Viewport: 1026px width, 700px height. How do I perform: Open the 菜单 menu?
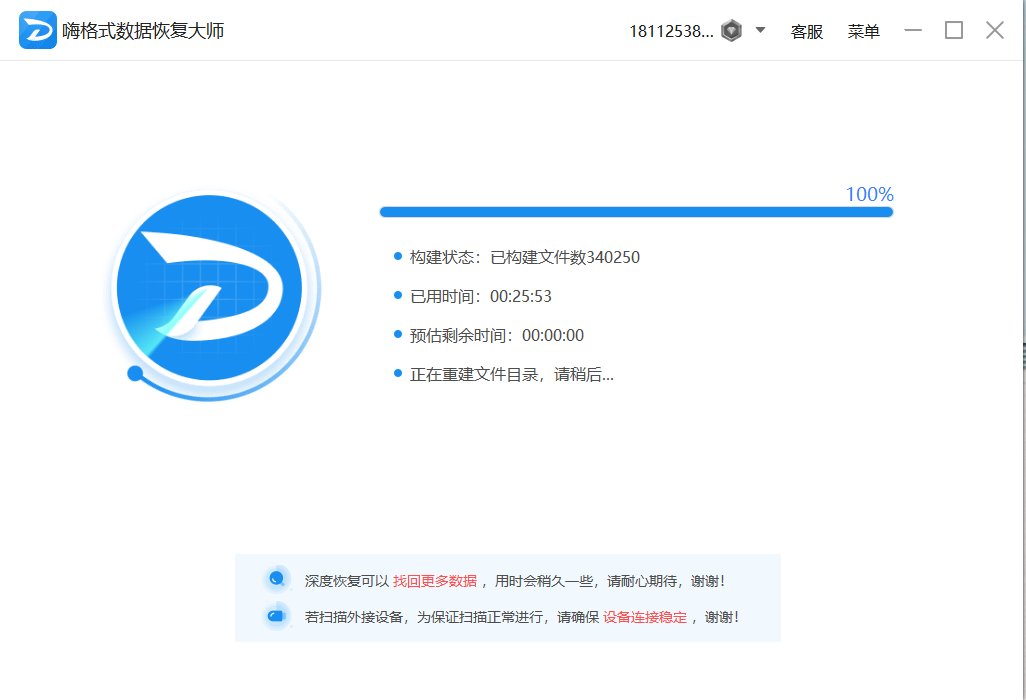point(863,30)
